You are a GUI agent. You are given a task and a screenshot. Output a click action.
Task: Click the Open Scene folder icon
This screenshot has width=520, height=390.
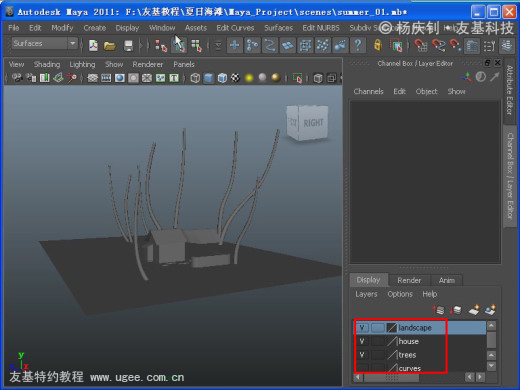coord(109,45)
